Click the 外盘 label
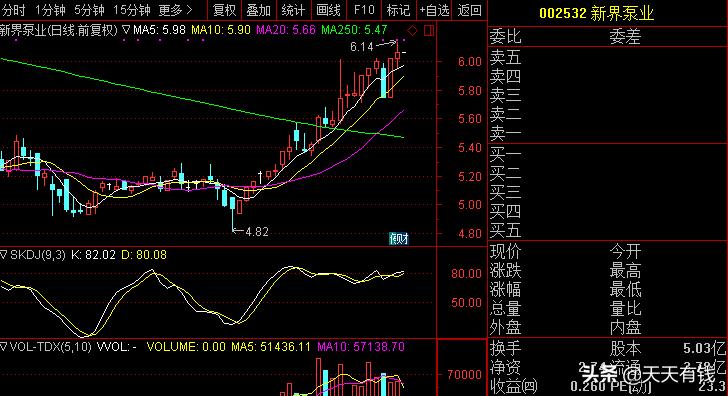 tap(506, 328)
